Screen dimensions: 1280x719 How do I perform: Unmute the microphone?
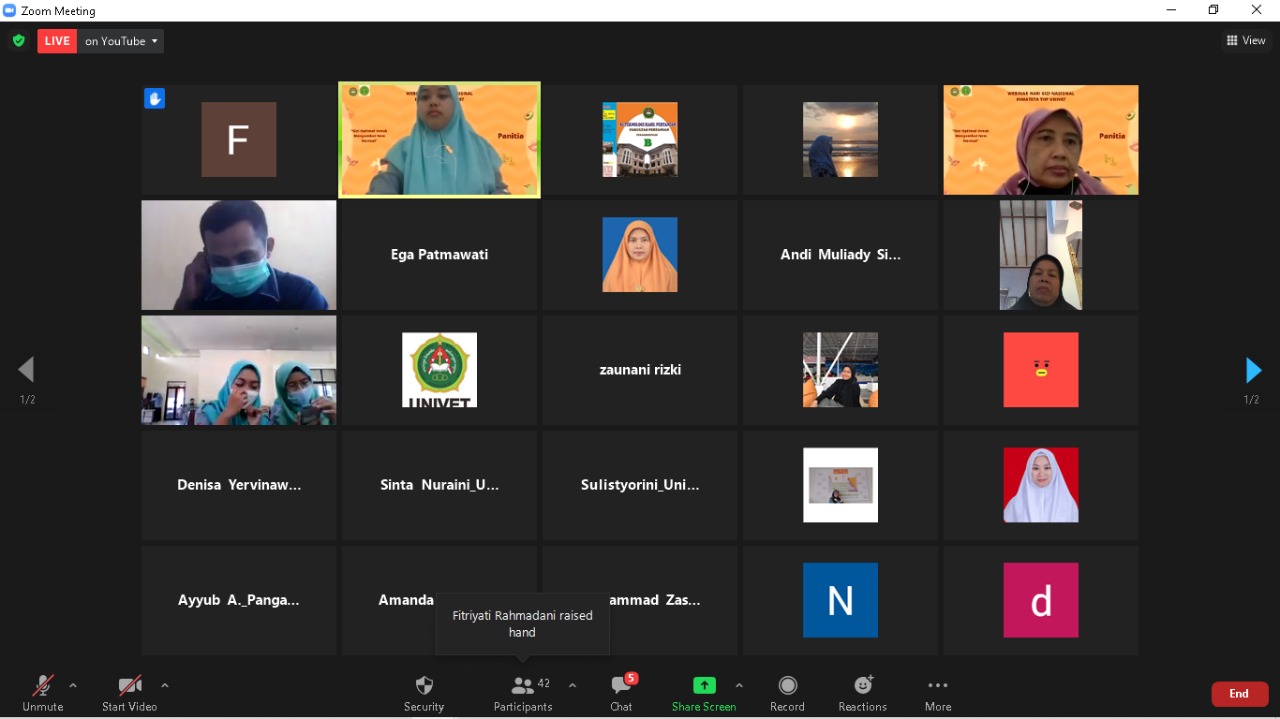coord(42,693)
